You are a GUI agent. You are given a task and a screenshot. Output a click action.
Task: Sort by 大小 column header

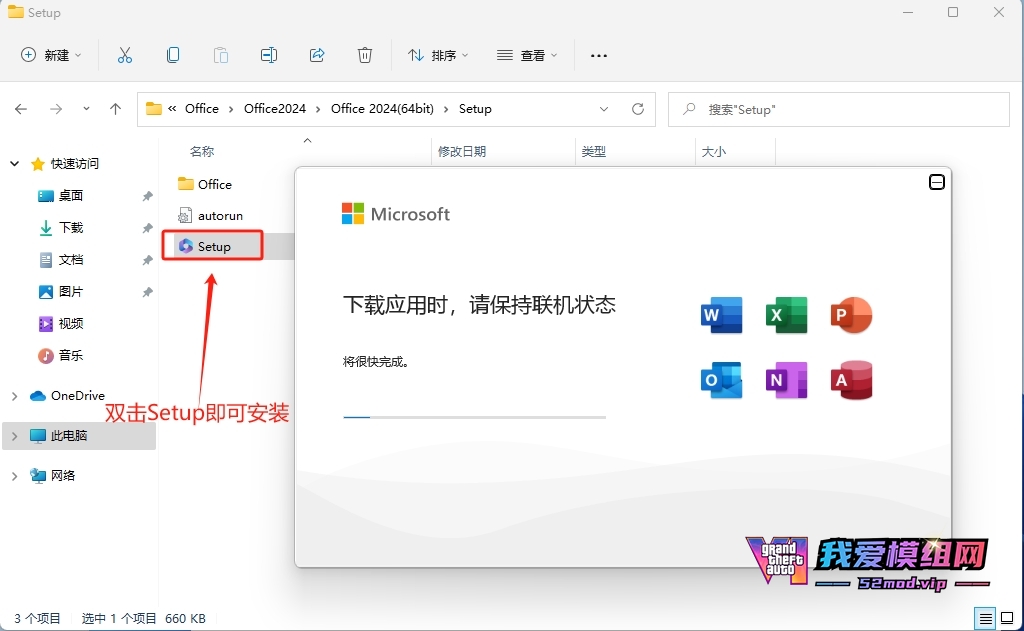[713, 152]
